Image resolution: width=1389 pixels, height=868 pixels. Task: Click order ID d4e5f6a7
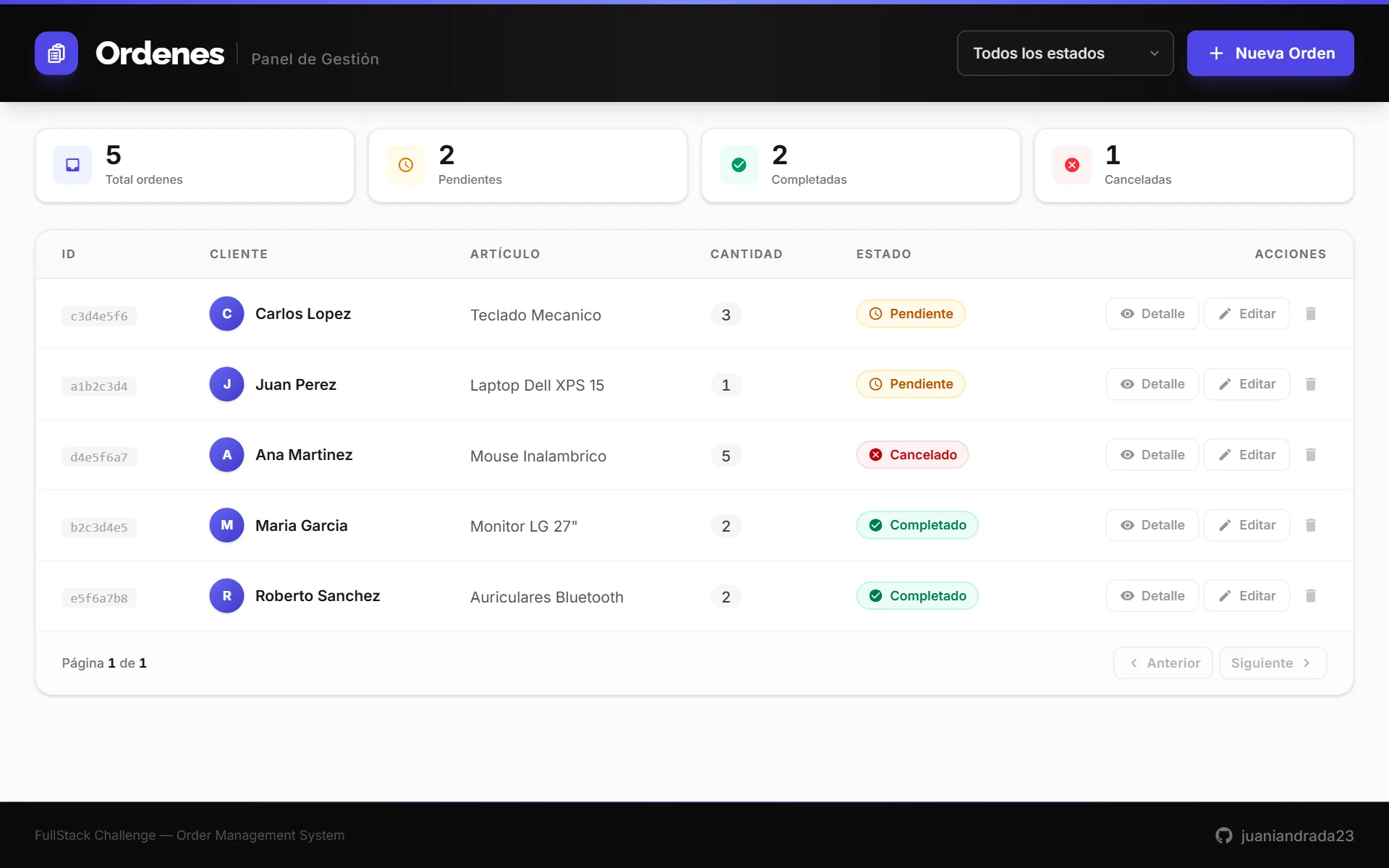click(x=99, y=457)
